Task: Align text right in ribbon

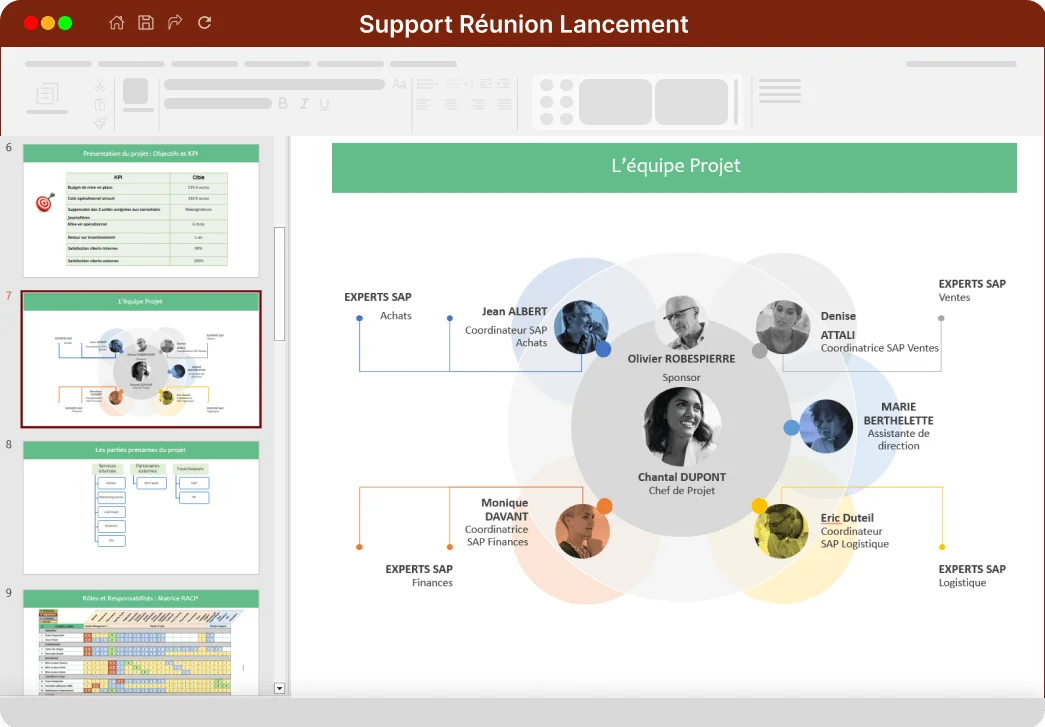Action: 478,105
